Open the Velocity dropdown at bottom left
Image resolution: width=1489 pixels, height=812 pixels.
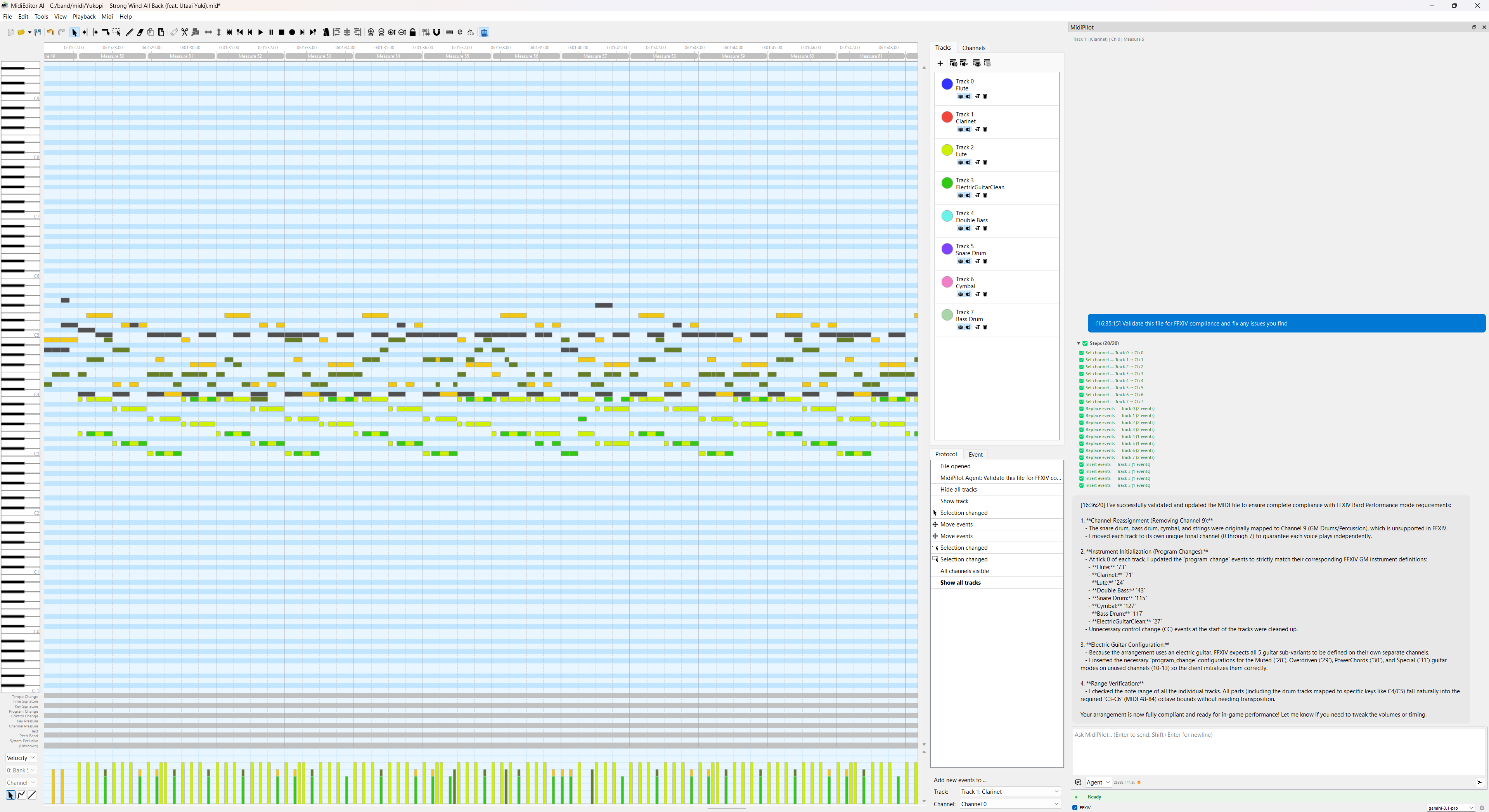point(21,758)
